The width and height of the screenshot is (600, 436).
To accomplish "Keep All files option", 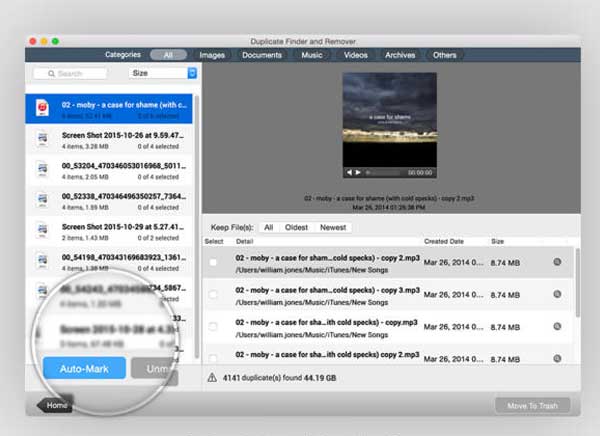I will click(269, 227).
